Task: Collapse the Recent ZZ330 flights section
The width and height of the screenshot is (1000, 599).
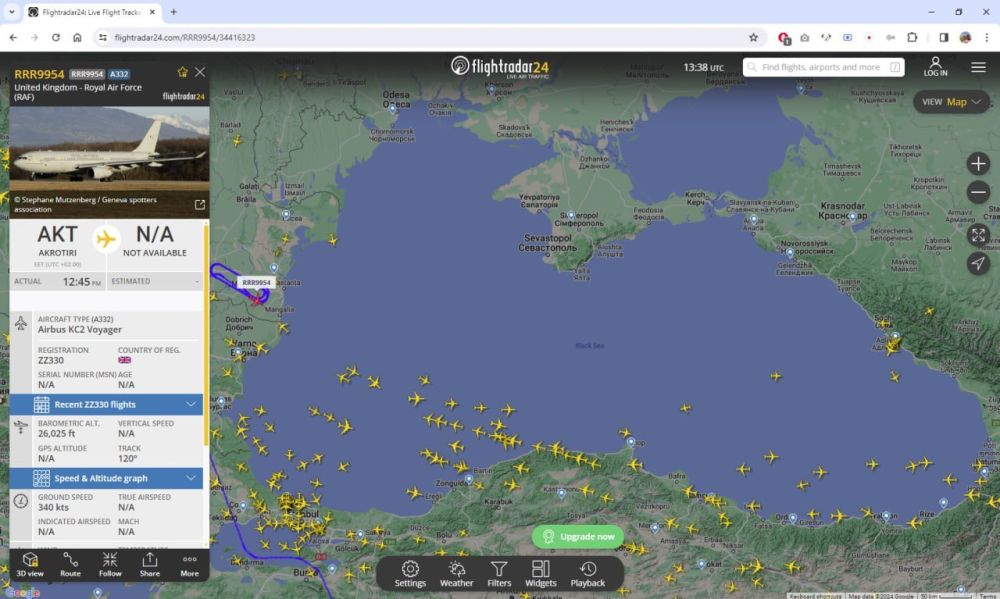Action: [193, 404]
